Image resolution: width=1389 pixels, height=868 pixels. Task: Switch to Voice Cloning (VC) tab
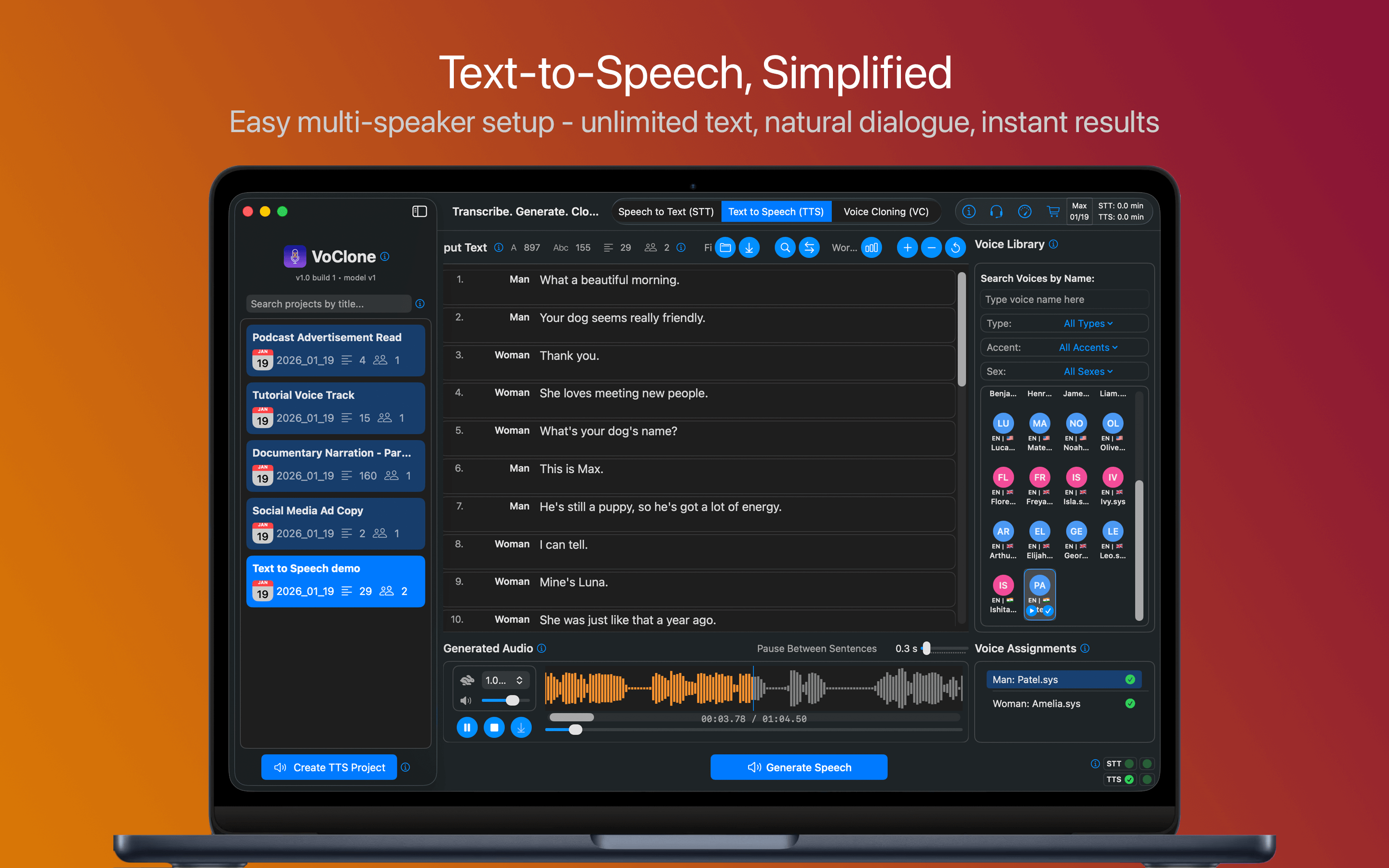(x=885, y=211)
